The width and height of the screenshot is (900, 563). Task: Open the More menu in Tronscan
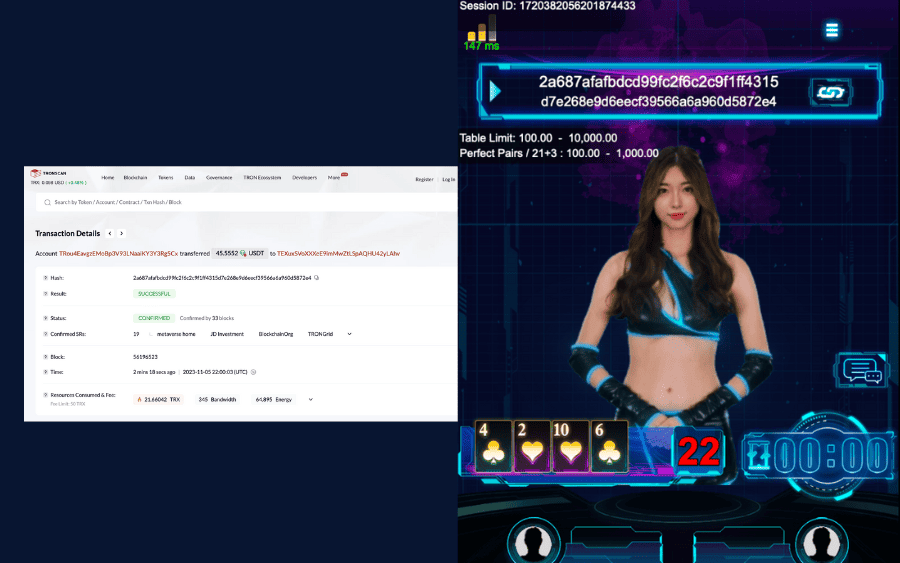[335, 177]
